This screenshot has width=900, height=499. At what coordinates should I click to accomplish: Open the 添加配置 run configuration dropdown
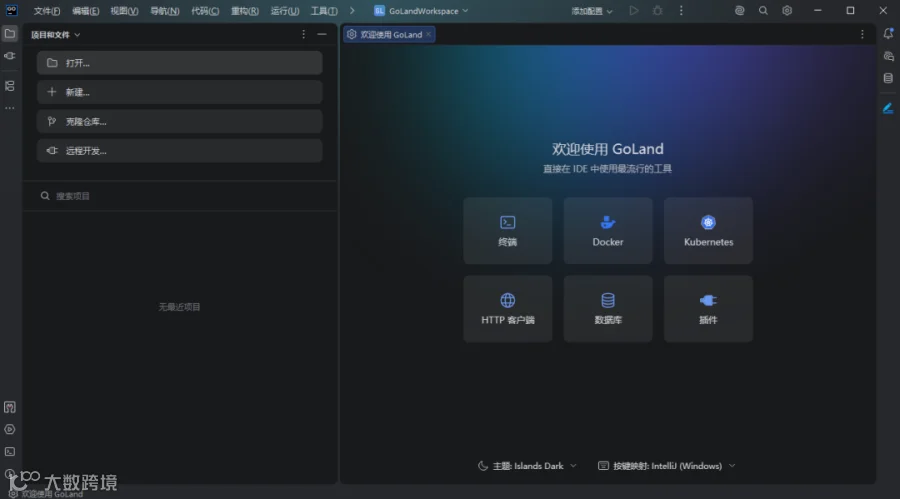pyautogui.click(x=592, y=11)
